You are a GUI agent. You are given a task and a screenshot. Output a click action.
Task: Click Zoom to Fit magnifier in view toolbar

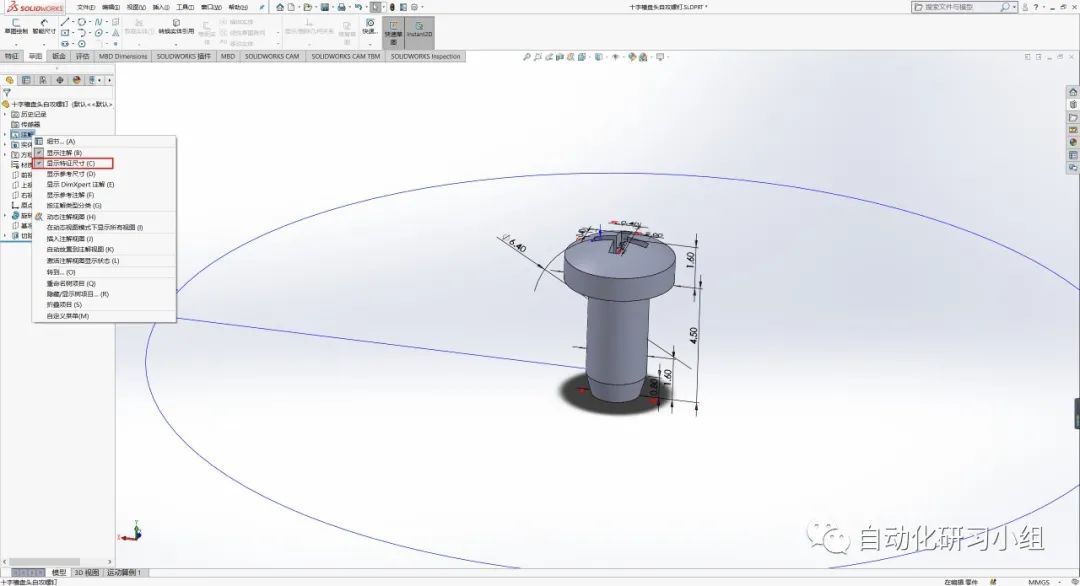point(526,57)
